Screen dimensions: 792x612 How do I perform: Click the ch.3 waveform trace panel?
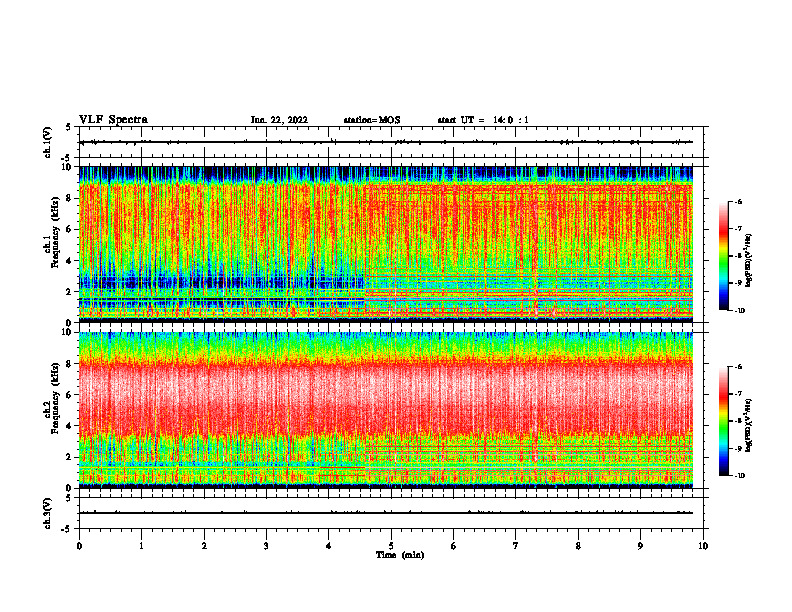point(393,513)
